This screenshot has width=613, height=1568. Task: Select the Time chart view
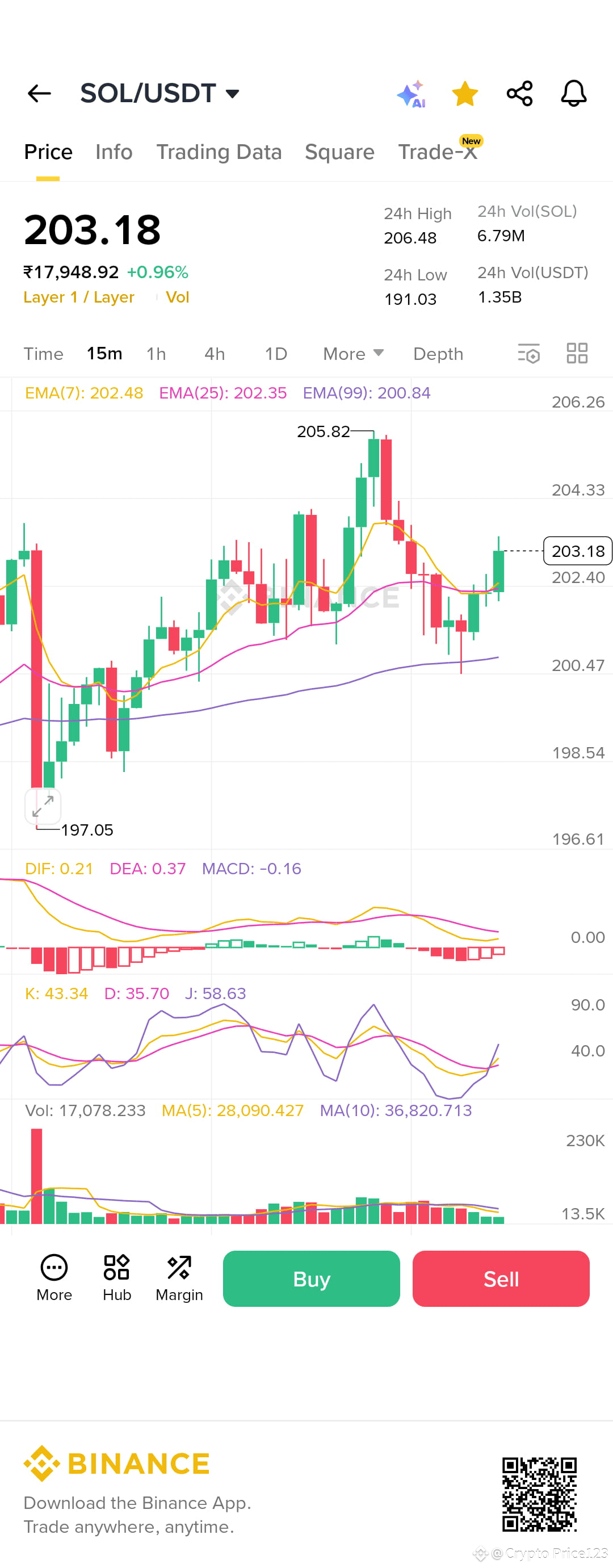click(43, 354)
